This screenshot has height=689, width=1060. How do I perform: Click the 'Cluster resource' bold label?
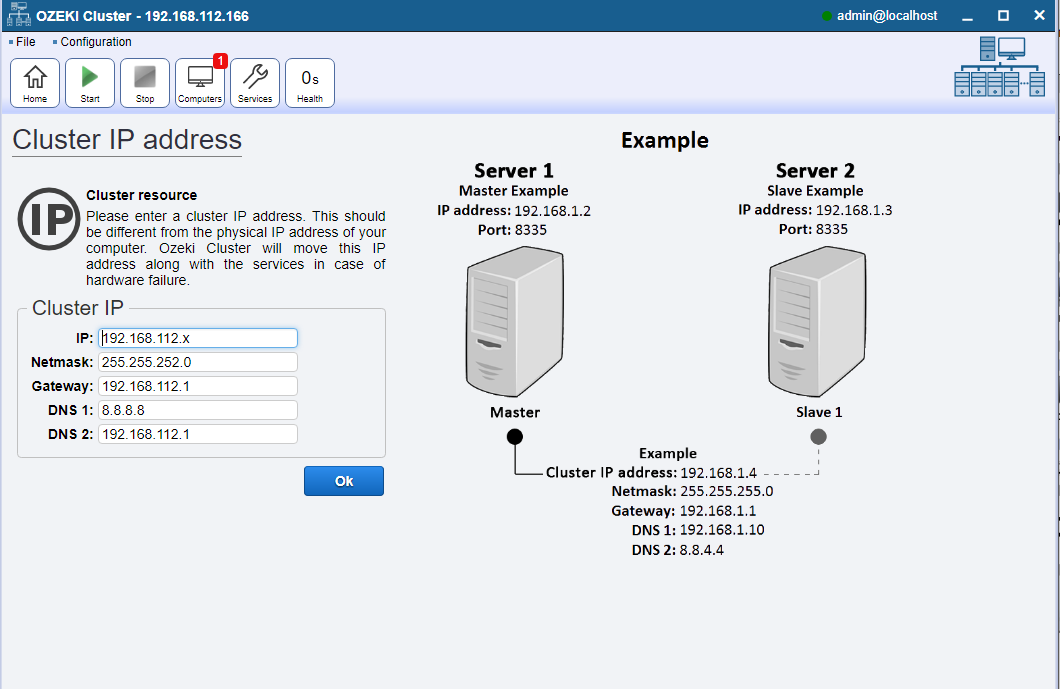(141, 195)
